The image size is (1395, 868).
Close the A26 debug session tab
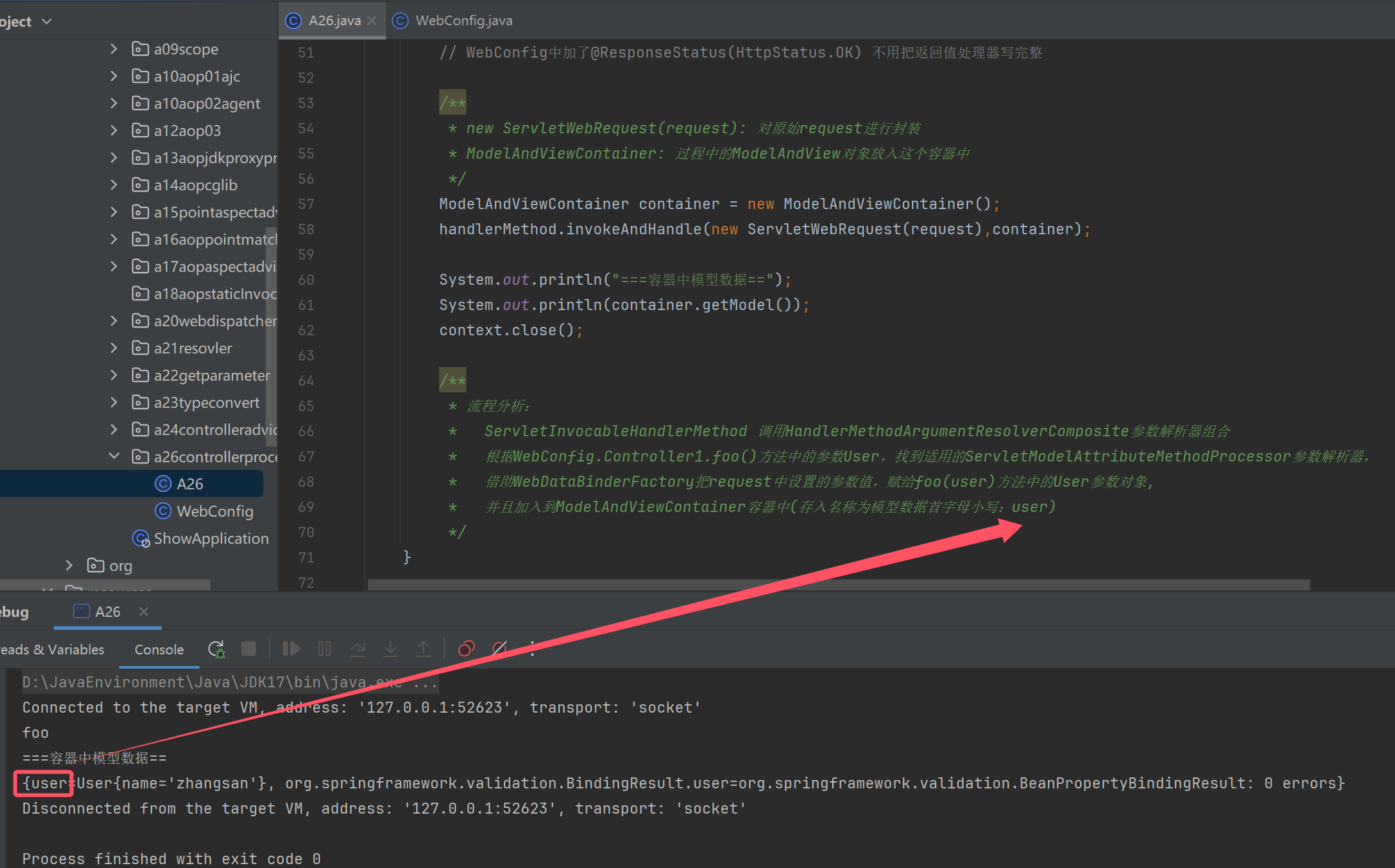click(x=144, y=612)
